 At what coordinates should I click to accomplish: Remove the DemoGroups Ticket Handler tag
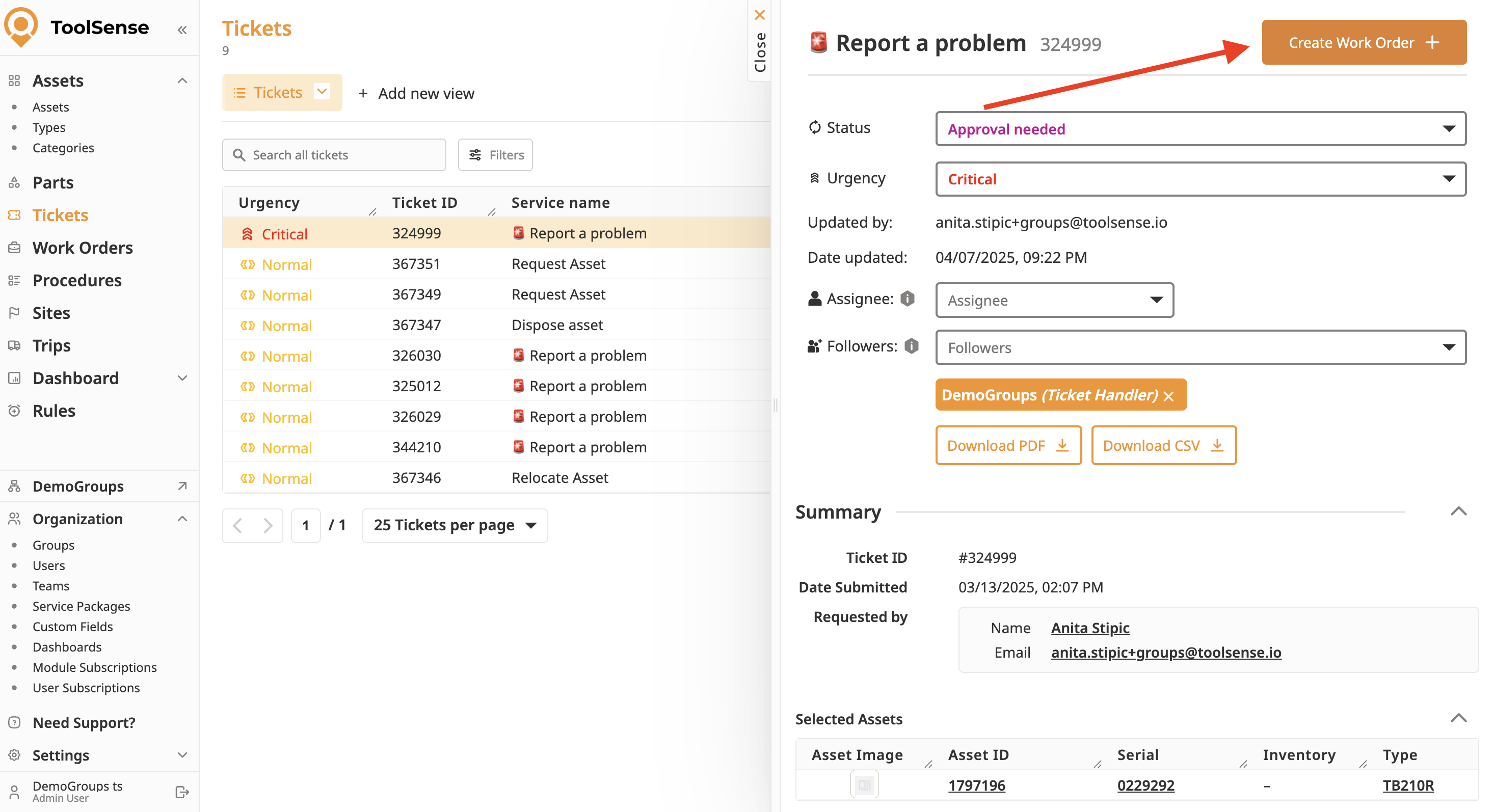tap(1168, 396)
